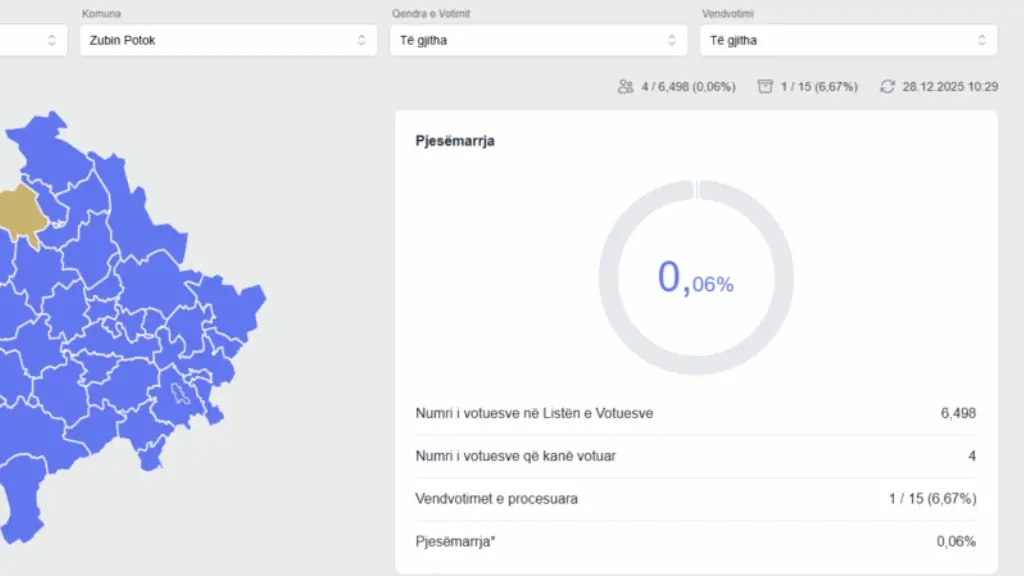Click the small outlined enclave on the map

pyautogui.click(x=181, y=396)
